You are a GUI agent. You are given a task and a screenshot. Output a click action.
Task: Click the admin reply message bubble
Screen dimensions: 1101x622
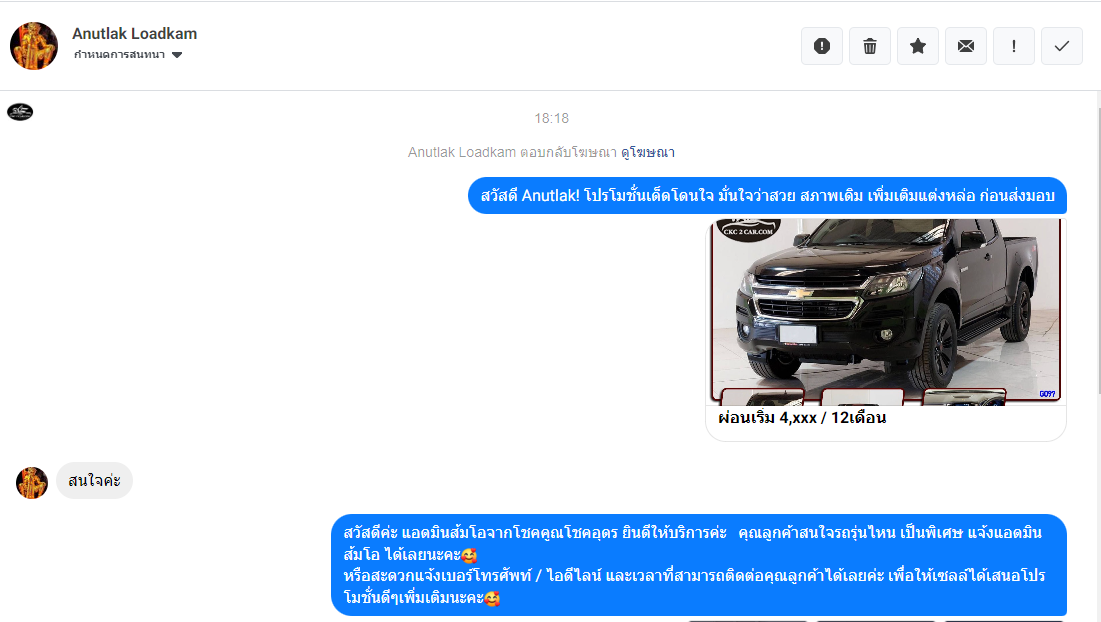coord(699,565)
